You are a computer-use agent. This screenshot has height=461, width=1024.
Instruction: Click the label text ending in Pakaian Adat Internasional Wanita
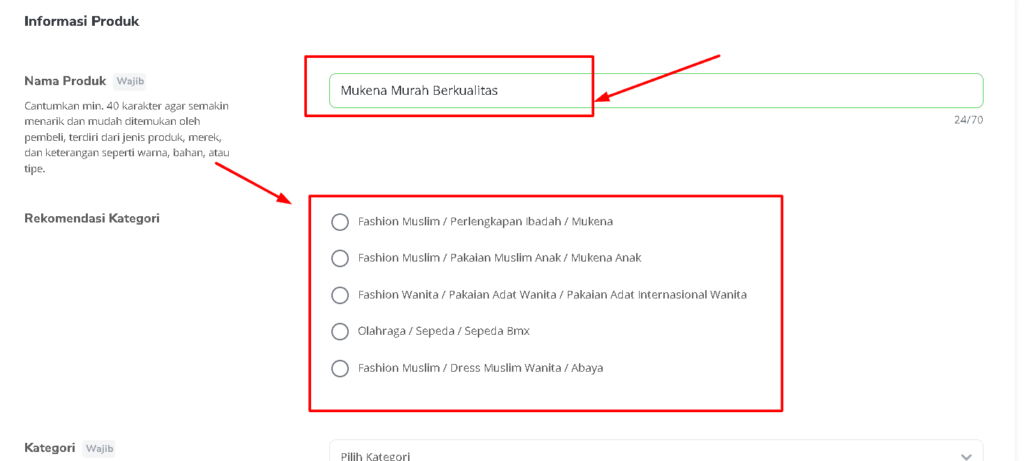click(x=552, y=295)
